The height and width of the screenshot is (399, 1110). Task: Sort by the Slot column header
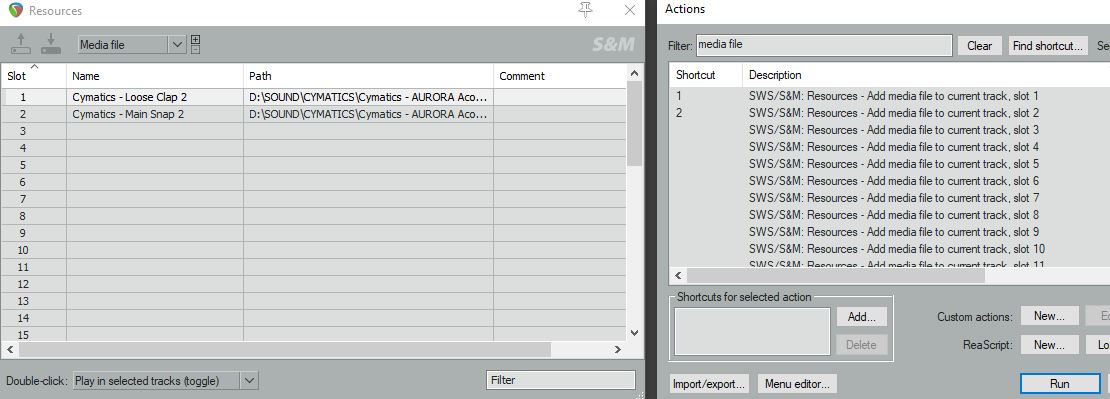(x=34, y=76)
